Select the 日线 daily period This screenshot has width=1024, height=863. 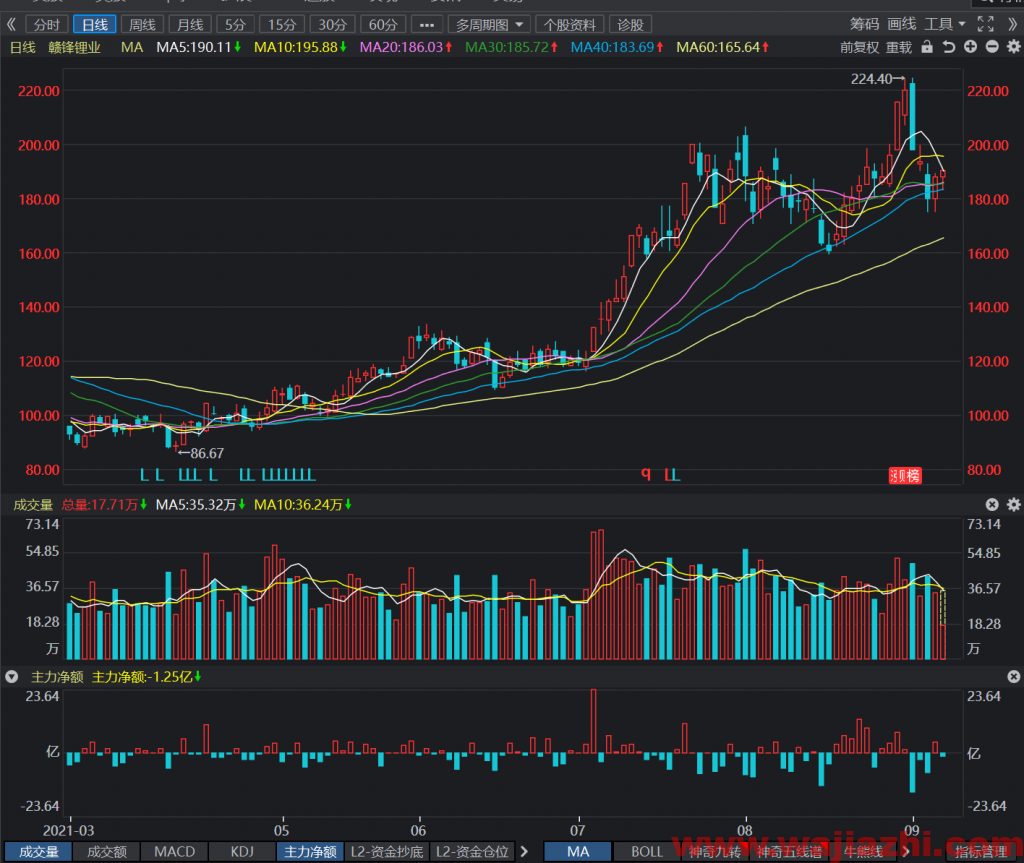95,25
